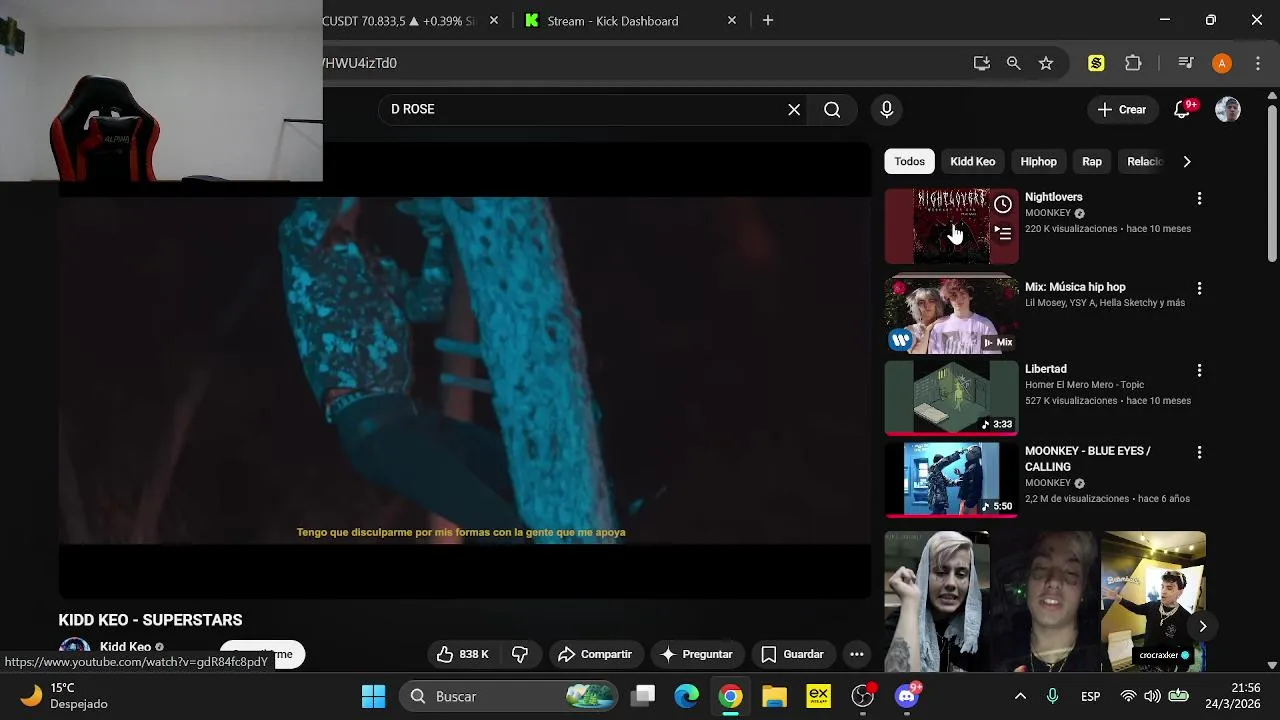Share the video via Compartir

pos(595,654)
